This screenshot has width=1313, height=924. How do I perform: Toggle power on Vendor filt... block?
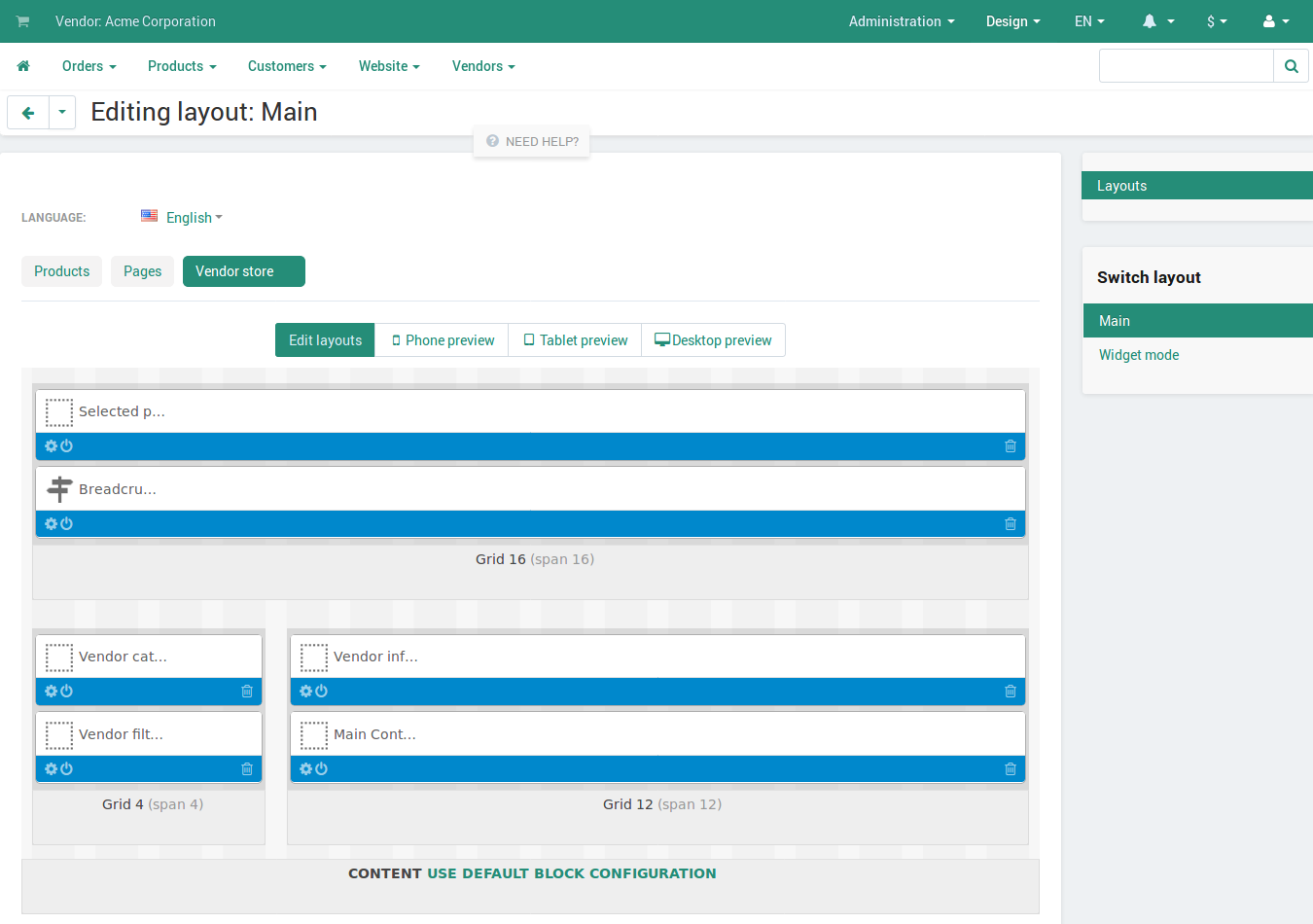point(67,769)
